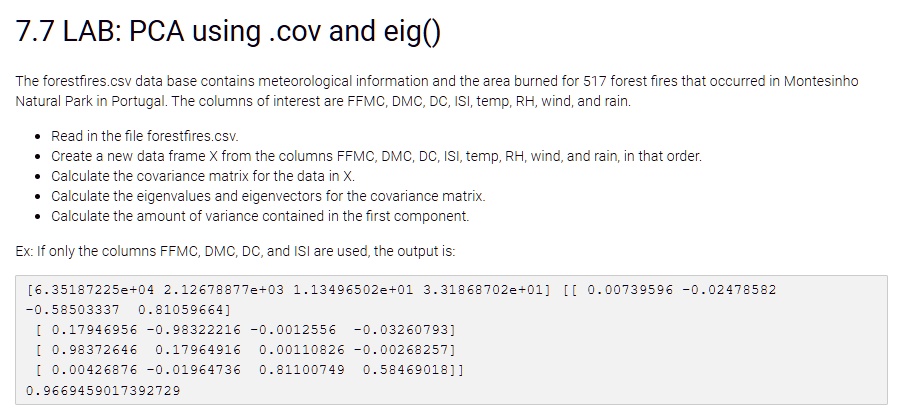Click the value 0.98372646 in output

tap(95, 350)
